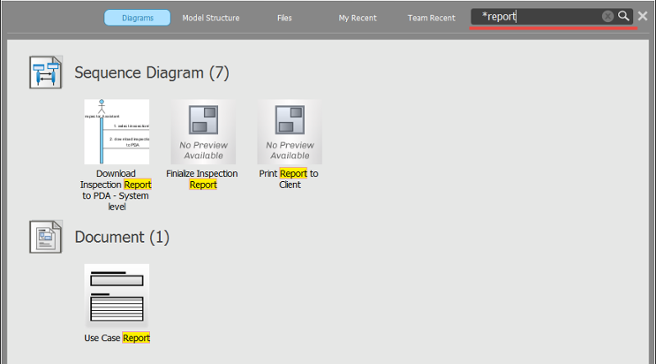Click the Use Case Report label
The image size is (656, 364).
117,338
